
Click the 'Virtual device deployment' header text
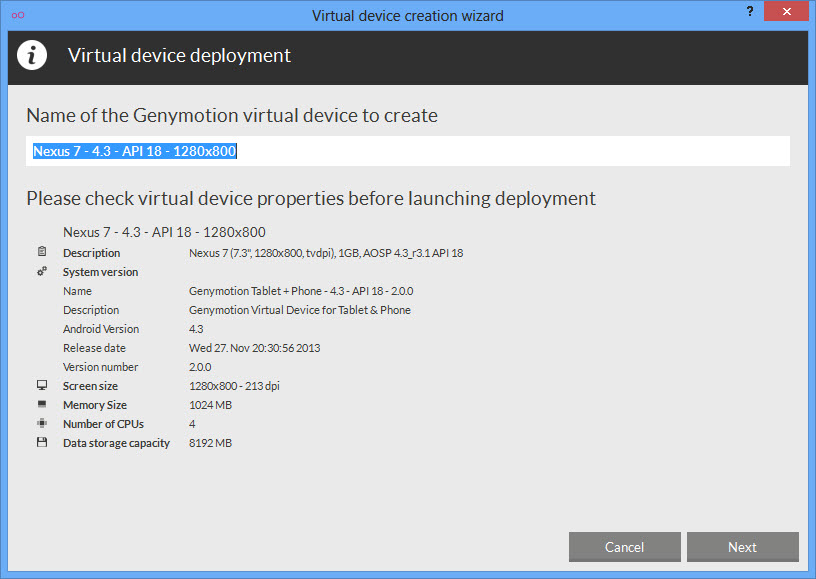click(179, 55)
